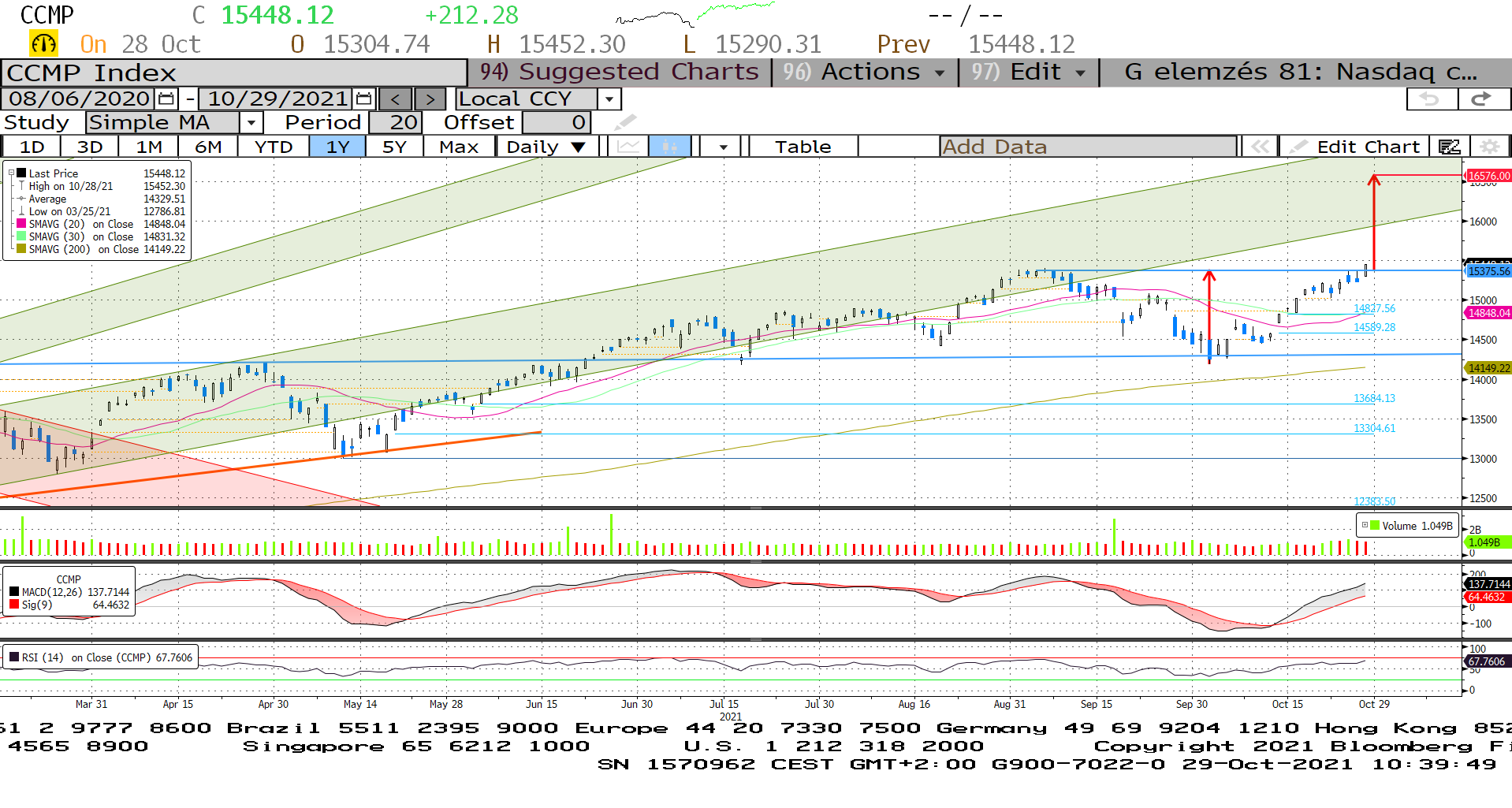Screen dimensions: 1512x808
Task: Click the 15375.56 blue price level label
Action: pos(1488,271)
